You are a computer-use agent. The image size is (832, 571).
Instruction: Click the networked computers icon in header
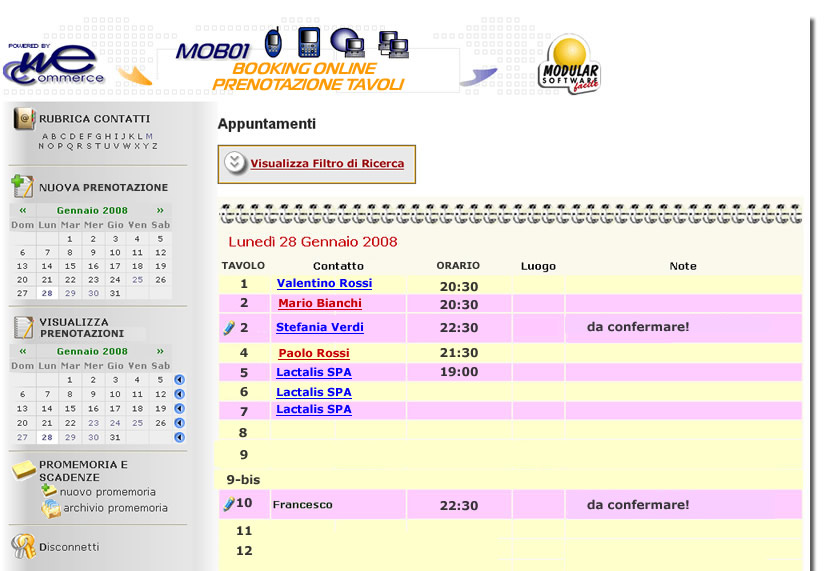(x=393, y=44)
